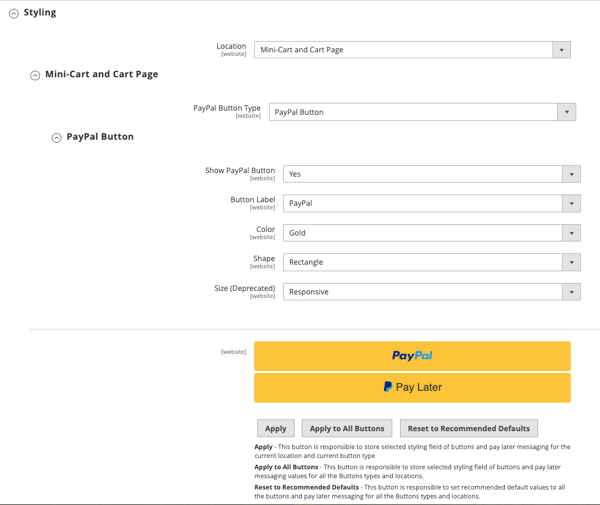This screenshot has width=600, height=505.
Task: Click Reset to Recommended Defaults button
Action: pos(469,428)
